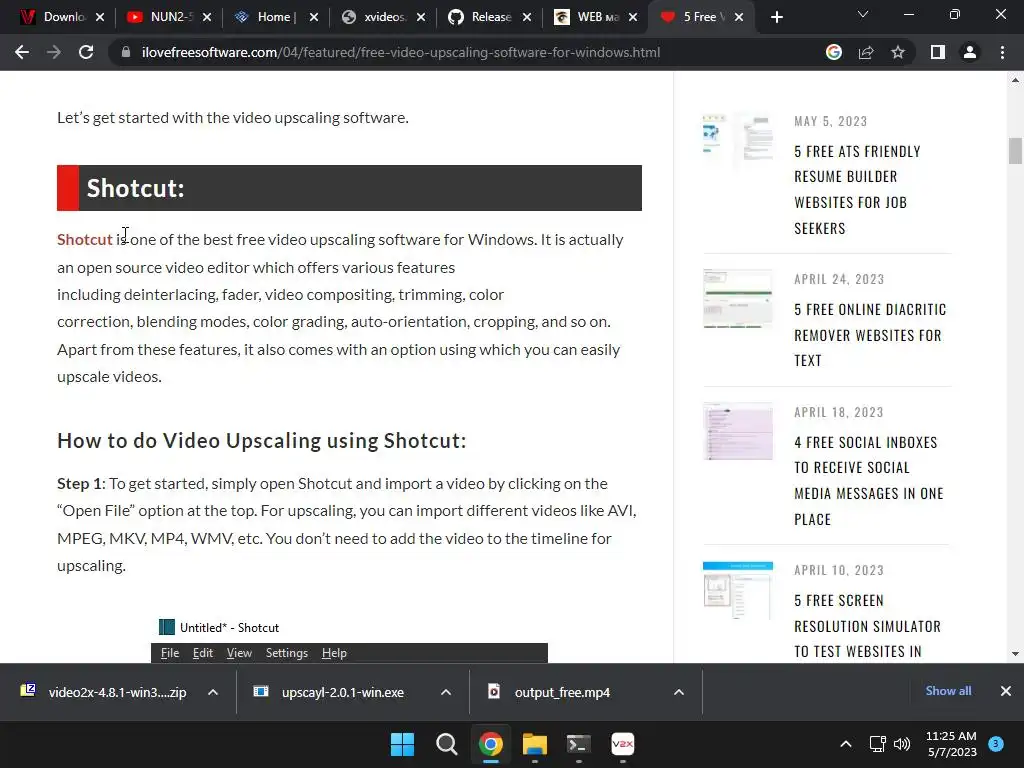The width and height of the screenshot is (1024, 768).
Task: Open the tab search chevron
Action: (x=863, y=14)
